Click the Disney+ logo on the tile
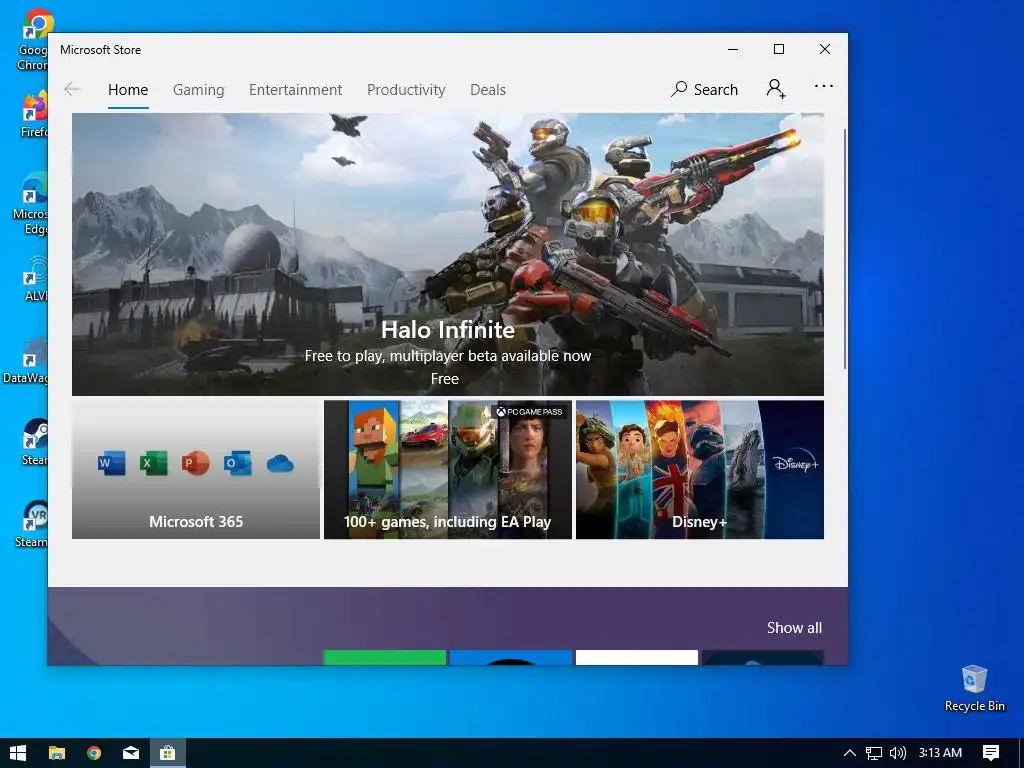This screenshot has width=1024, height=768. [x=795, y=464]
